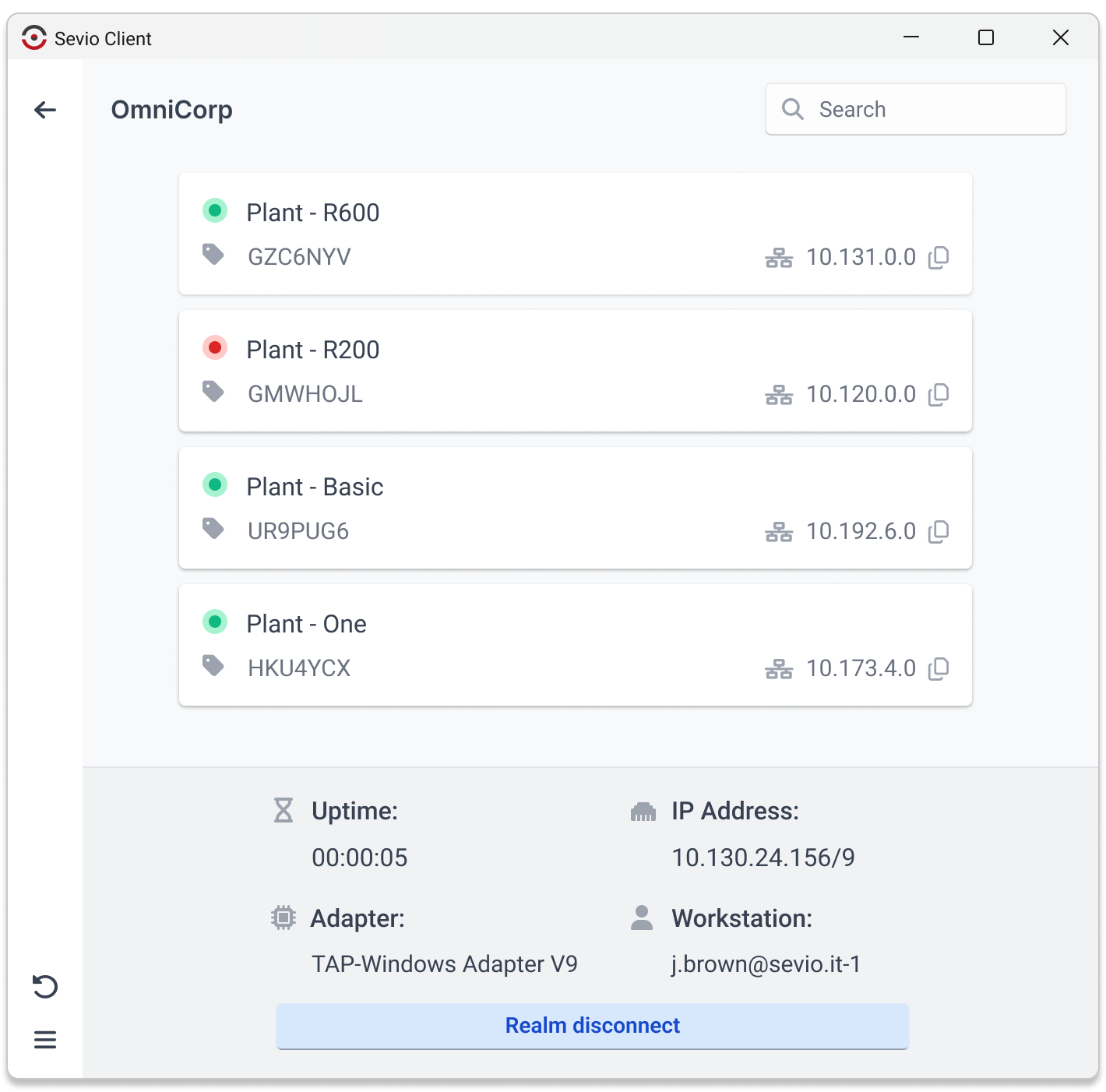Click the workstation value j.brown@sevio.it-1

(x=766, y=964)
